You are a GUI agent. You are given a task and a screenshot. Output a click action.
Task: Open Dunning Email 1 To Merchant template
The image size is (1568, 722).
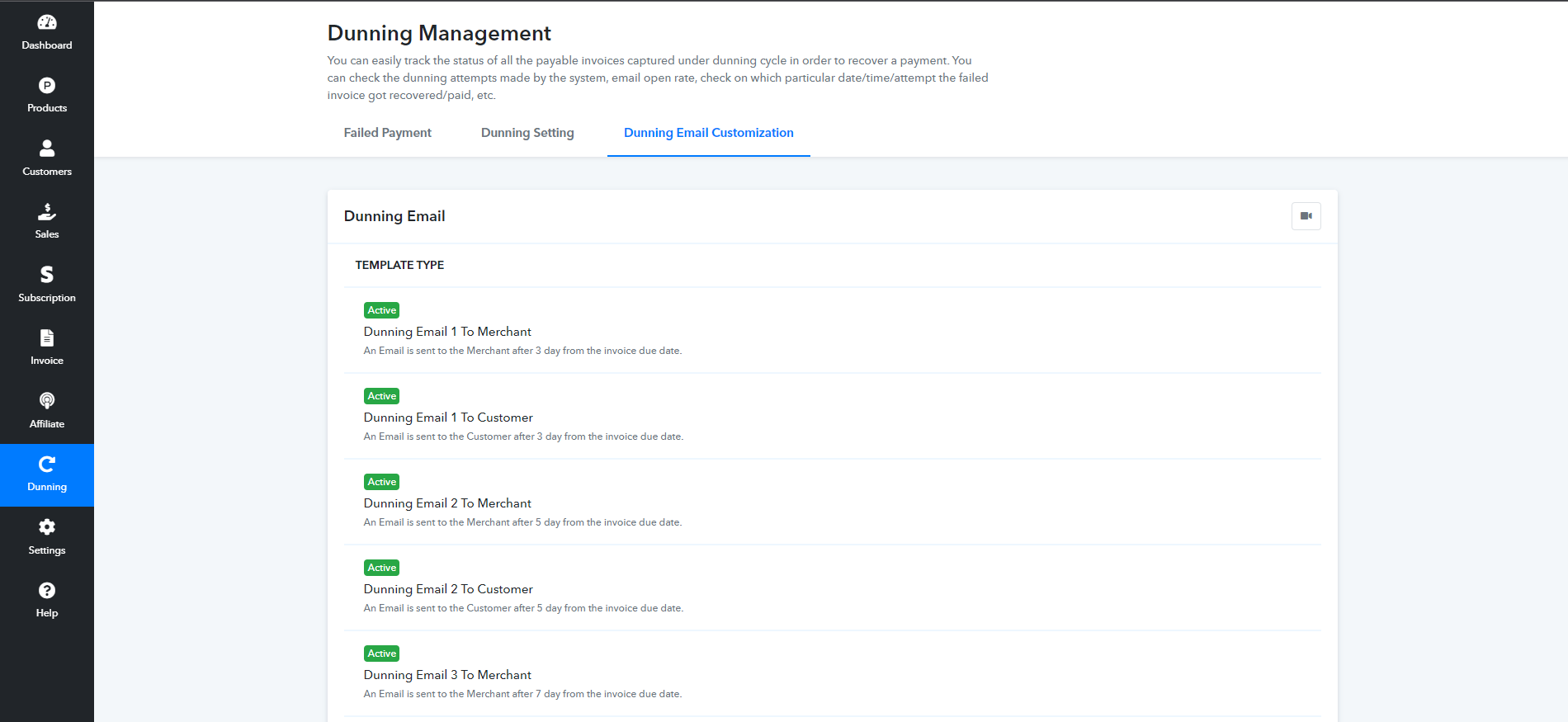(x=447, y=332)
